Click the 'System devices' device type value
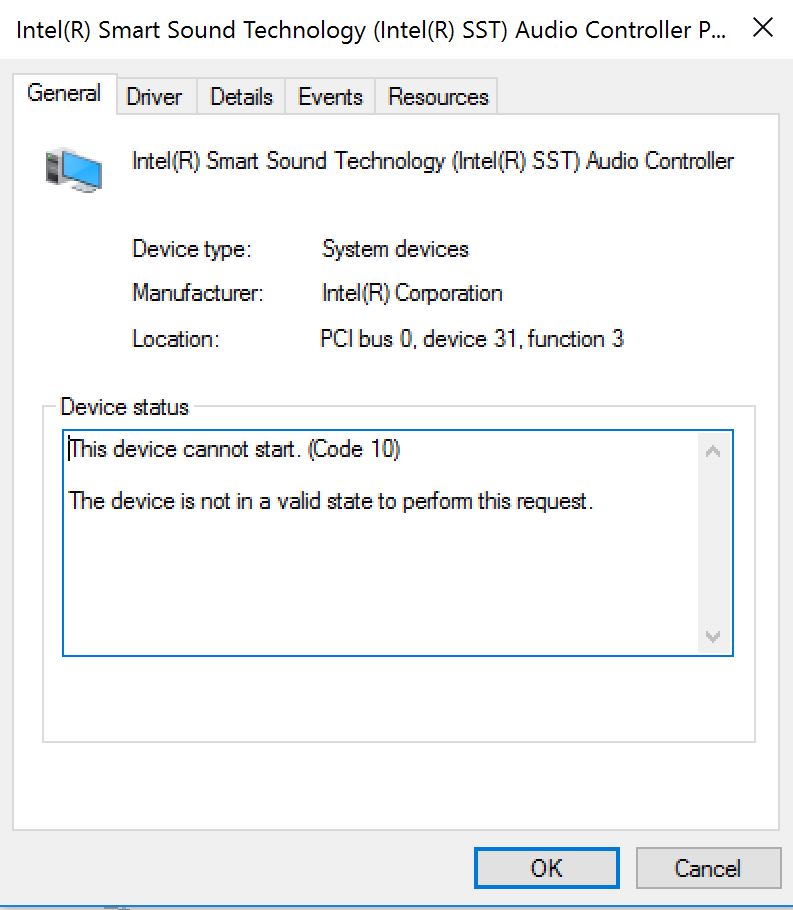The image size is (793, 910). (395, 249)
